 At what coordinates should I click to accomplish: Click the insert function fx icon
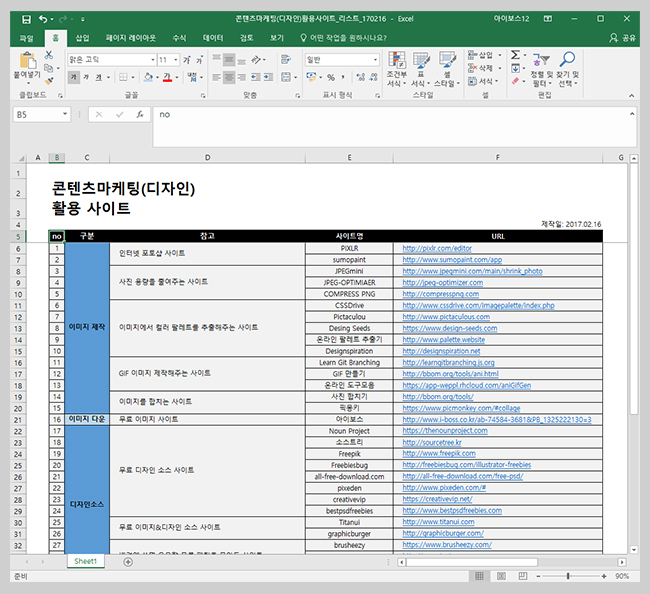click(x=140, y=115)
